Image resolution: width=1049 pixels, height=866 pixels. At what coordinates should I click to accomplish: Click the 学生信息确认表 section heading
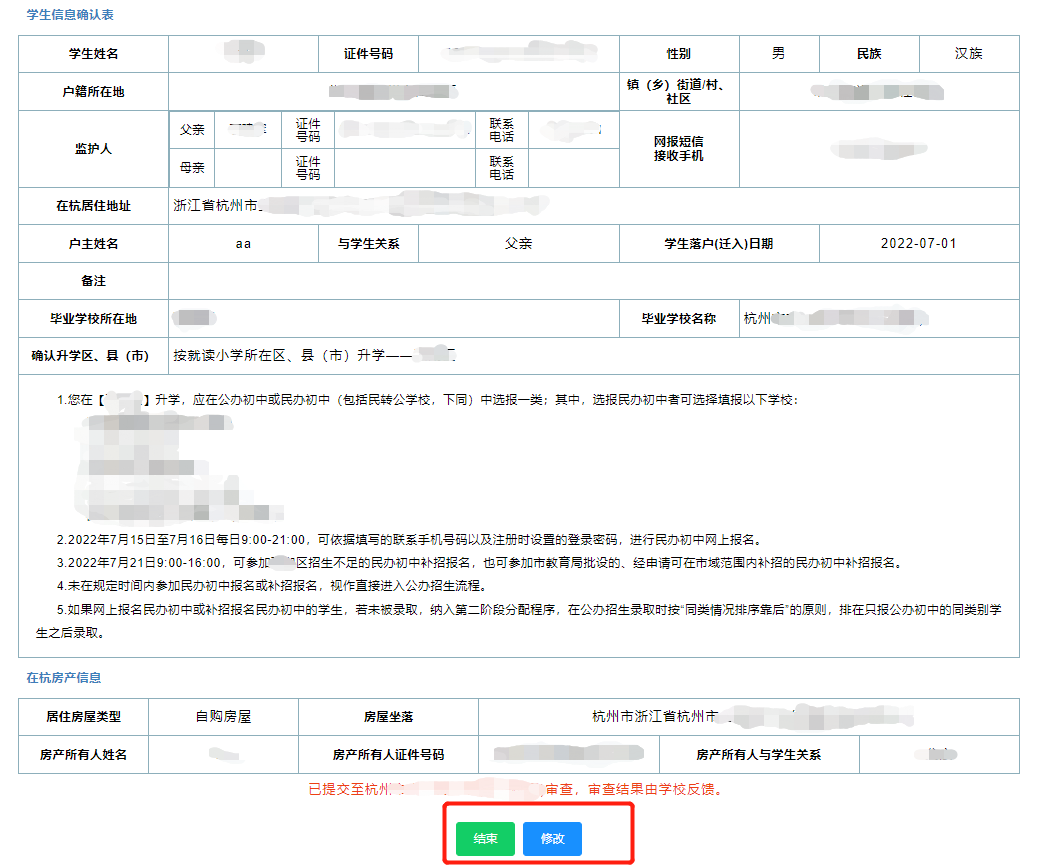pos(69,14)
